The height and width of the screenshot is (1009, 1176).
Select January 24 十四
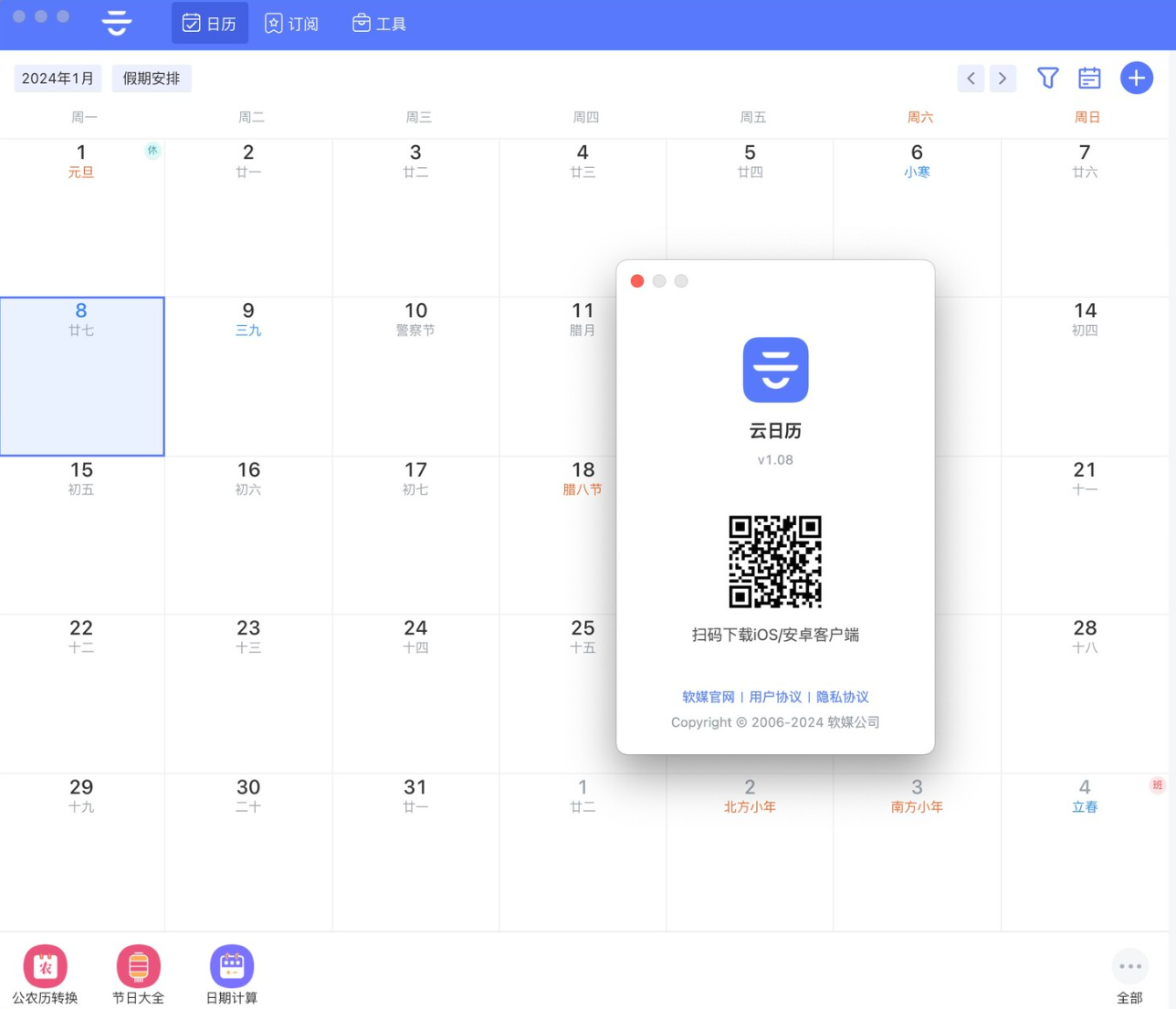coord(415,693)
